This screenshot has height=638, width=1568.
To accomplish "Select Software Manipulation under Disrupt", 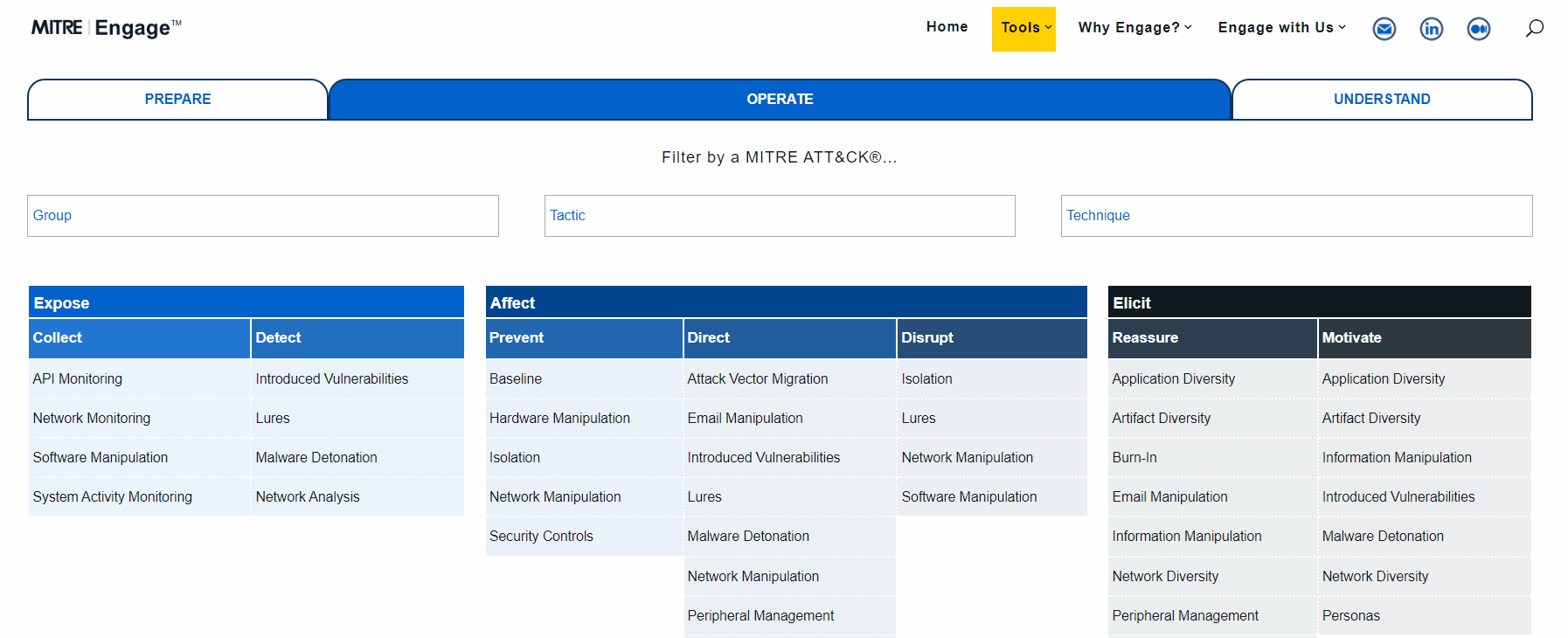I will tap(969, 497).
